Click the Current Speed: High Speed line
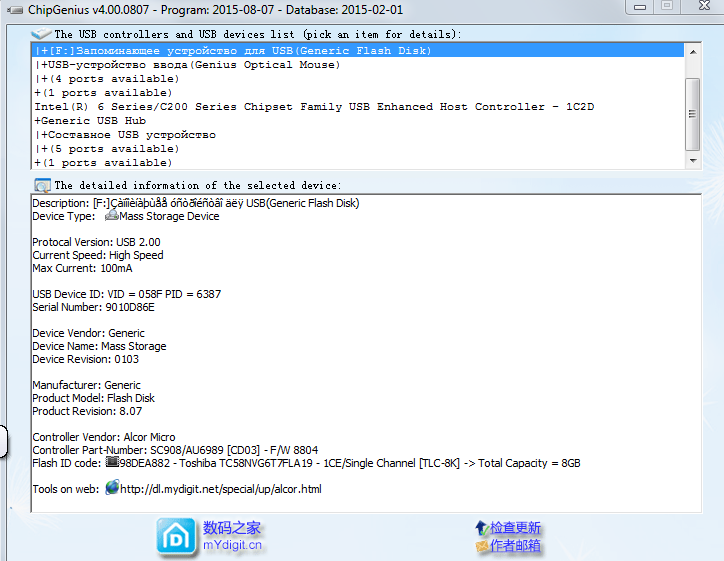Screen dimensions: 724x561 [98, 255]
